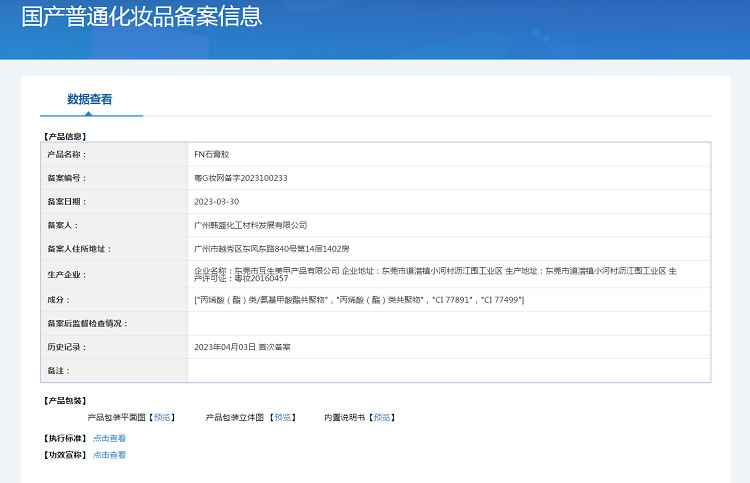Click the 备案日期 label
This screenshot has height=483, width=750.
point(66,202)
